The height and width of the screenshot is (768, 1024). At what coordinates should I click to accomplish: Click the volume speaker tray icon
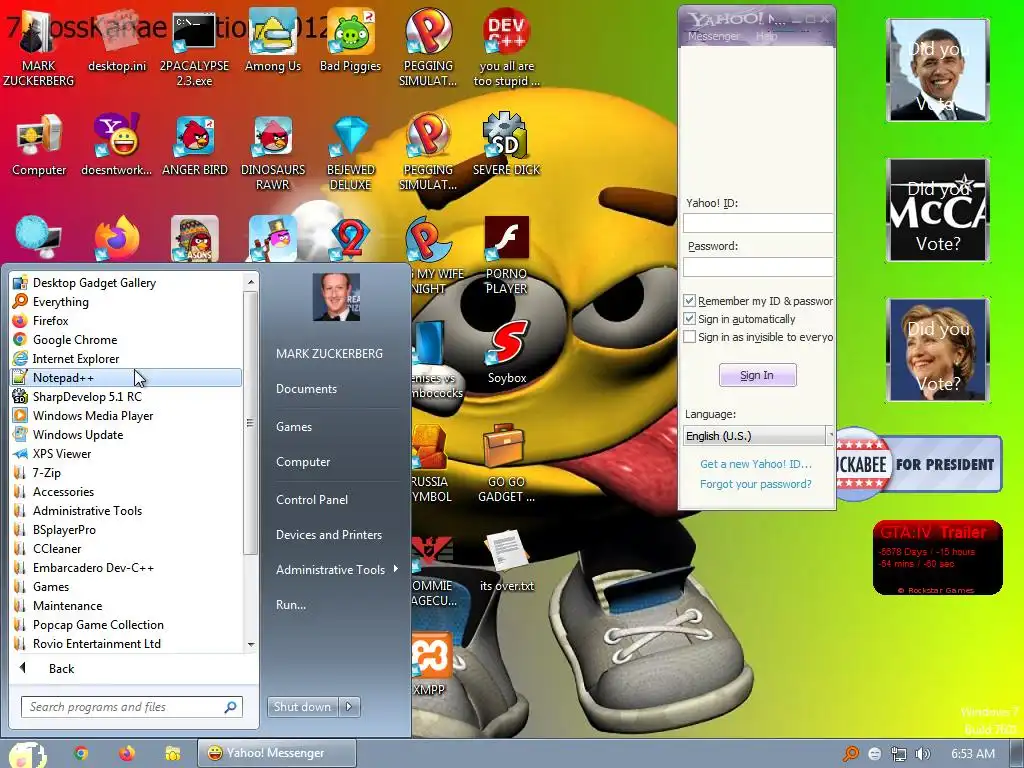[923, 754]
